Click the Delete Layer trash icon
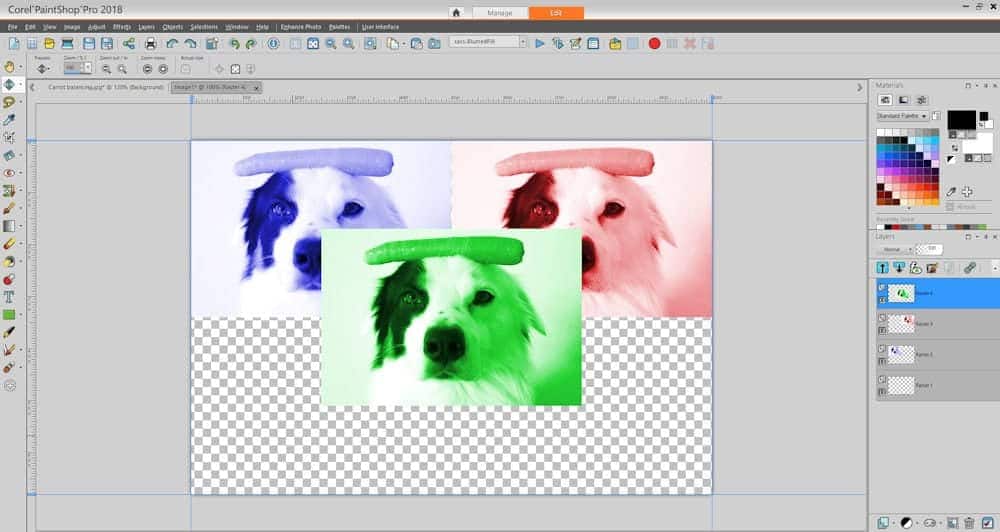Screen dimensions: 1000x532 [x=968, y=522]
